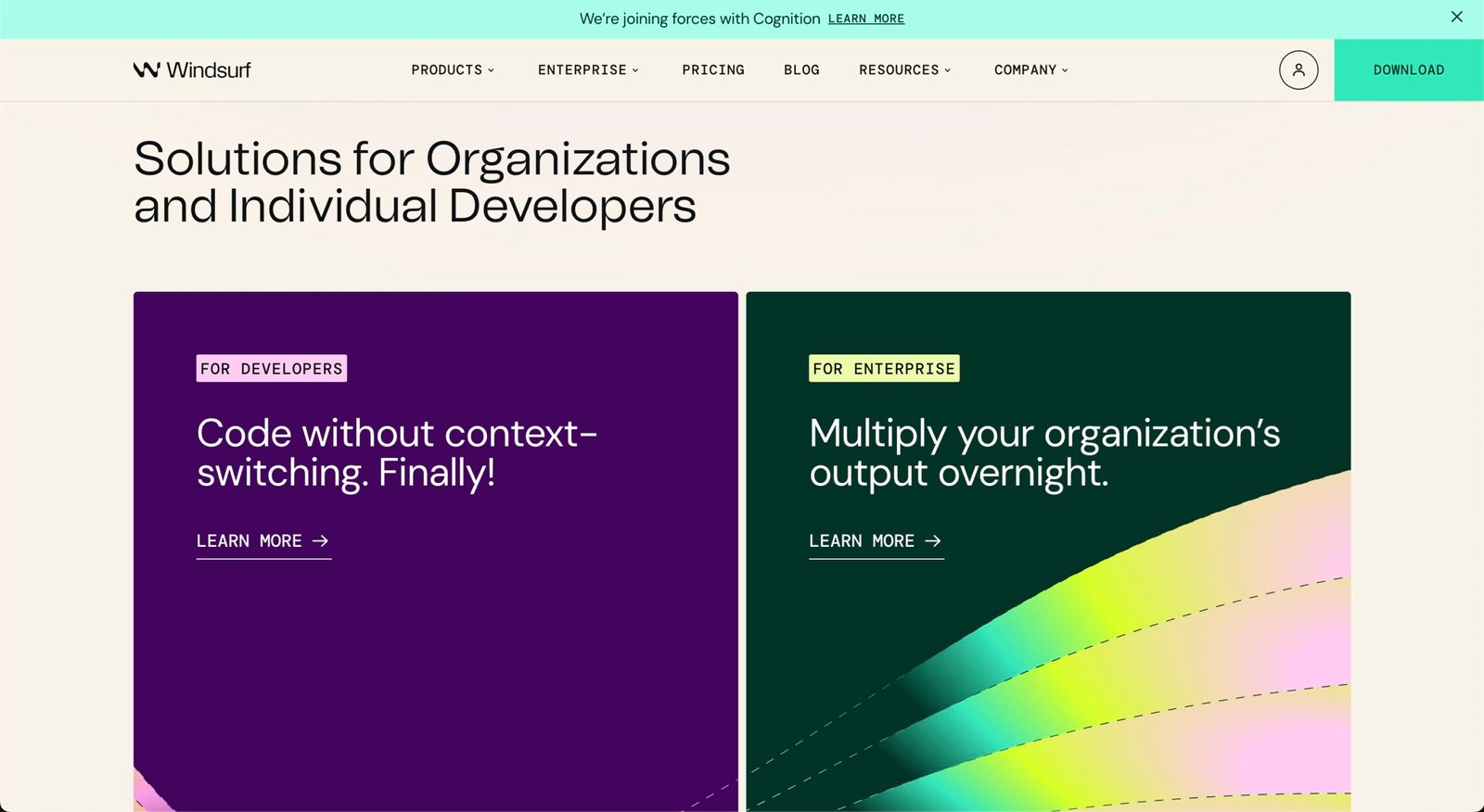Image resolution: width=1484 pixels, height=812 pixels.
Task: Follow the banner Learn More link
Action: (865, 19)
